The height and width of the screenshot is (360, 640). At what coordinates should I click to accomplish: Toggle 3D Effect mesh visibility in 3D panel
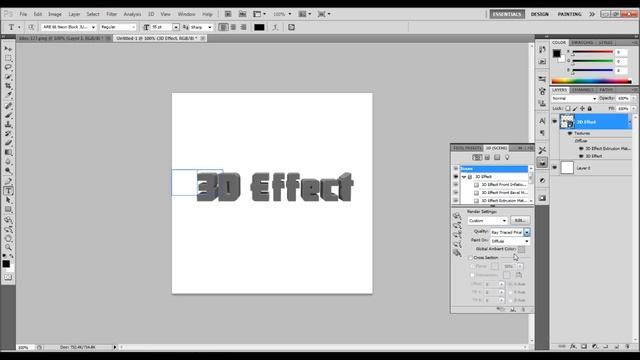click(x=456, y=177)
